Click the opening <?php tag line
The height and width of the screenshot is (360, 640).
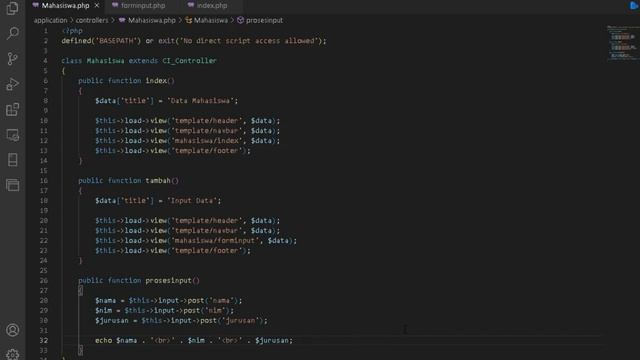point(72,31)
